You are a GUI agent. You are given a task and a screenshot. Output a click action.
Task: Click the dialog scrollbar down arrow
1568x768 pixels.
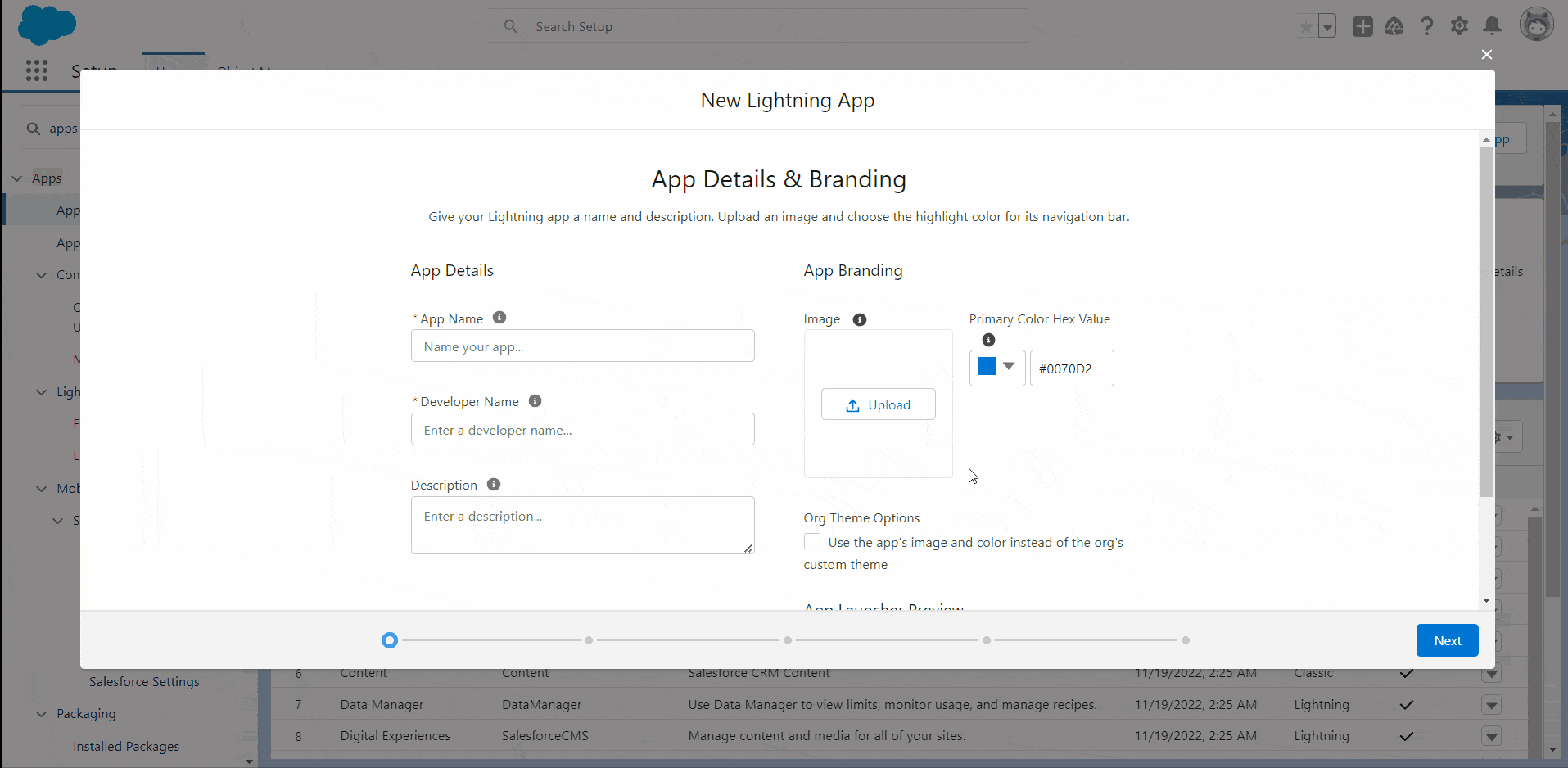[x=1486, y=600]
